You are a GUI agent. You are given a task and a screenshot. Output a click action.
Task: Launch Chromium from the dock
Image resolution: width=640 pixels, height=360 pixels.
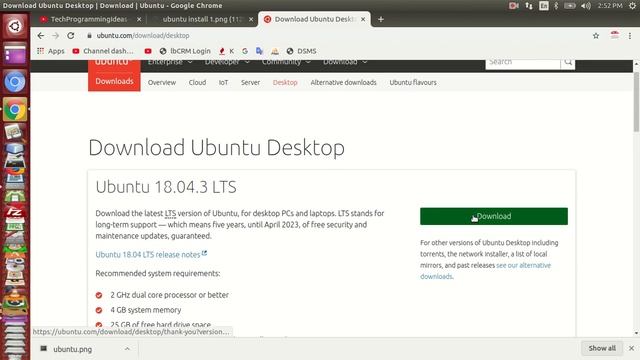pyautogui.click(x=15, y=82)
